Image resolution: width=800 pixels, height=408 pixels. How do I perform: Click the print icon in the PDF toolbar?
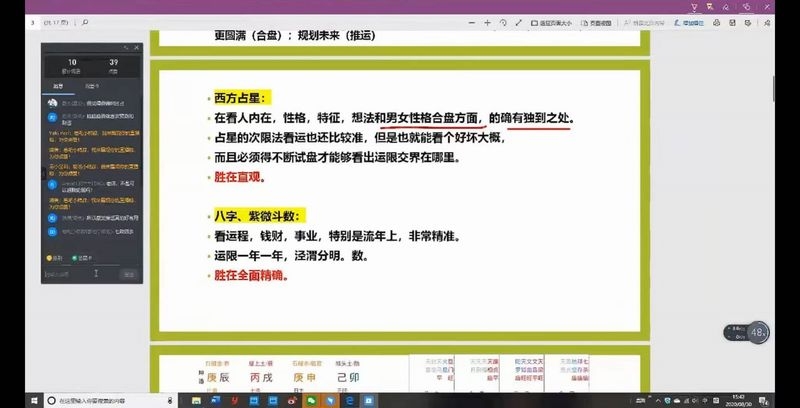tap(717, 23)
